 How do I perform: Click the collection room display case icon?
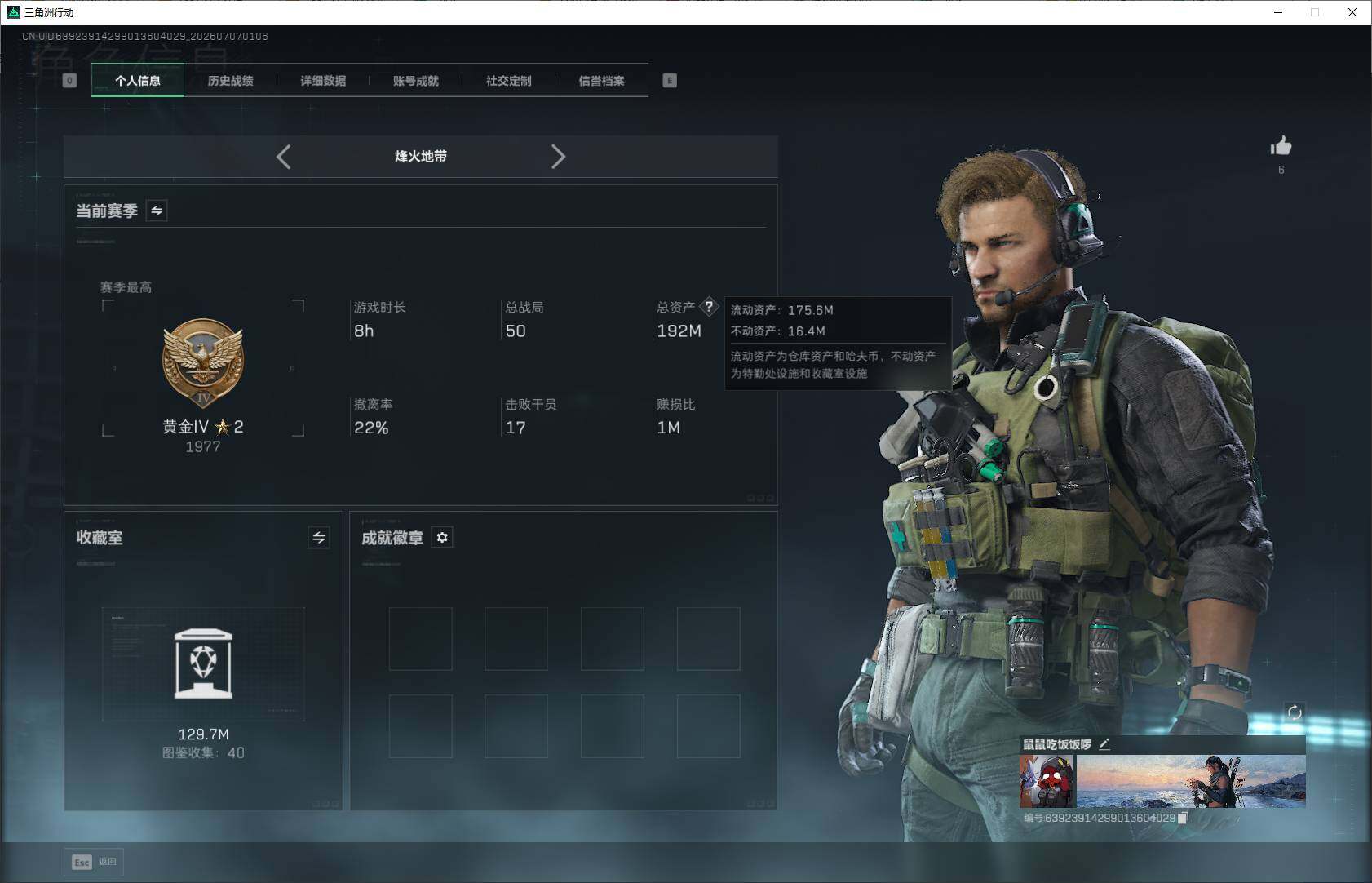203,663
